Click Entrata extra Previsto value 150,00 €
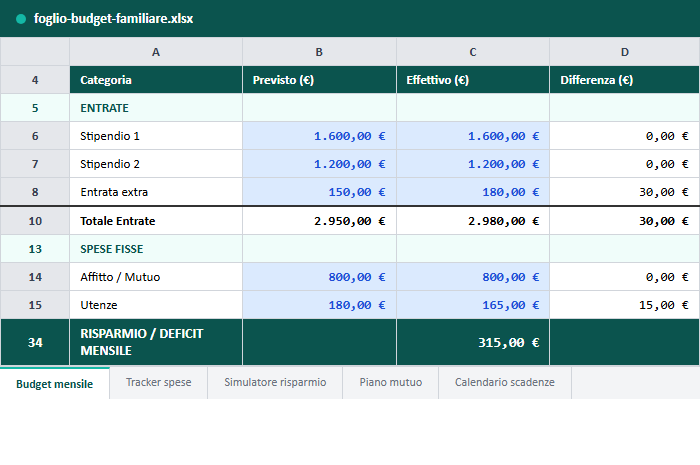700x465 pixels. [319, 192]
